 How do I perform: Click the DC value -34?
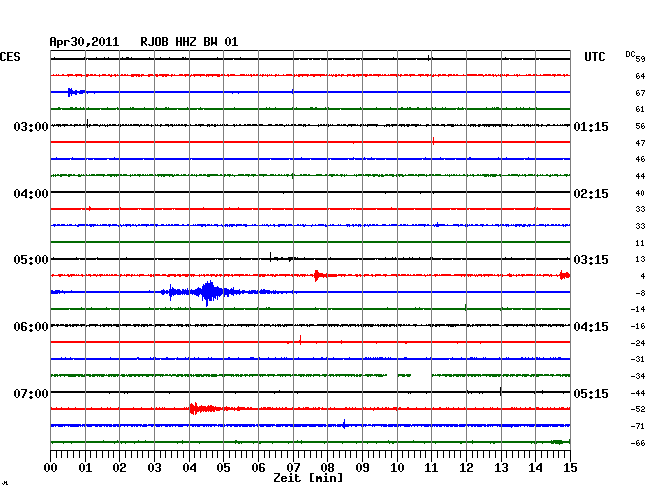(x=638, y=376)
